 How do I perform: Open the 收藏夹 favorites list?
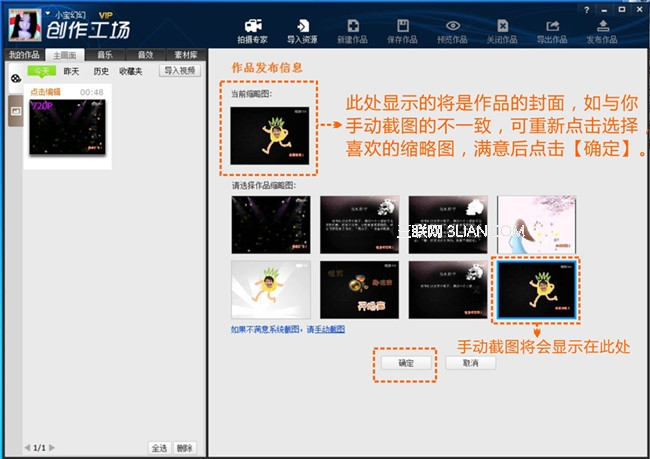click(x=131, y=71)
